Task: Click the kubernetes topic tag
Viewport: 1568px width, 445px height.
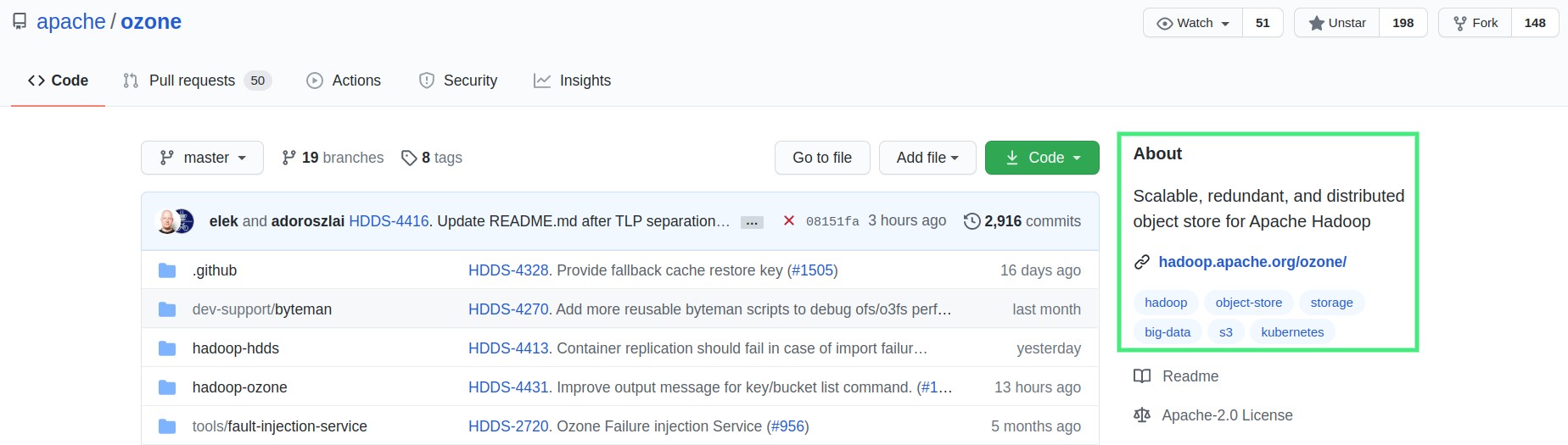Action: pyautogui.click(x=1292, y=332)
